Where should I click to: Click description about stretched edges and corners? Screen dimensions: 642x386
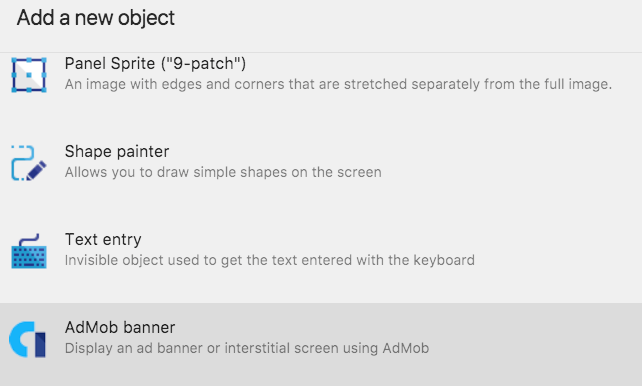tap(338, 84)
